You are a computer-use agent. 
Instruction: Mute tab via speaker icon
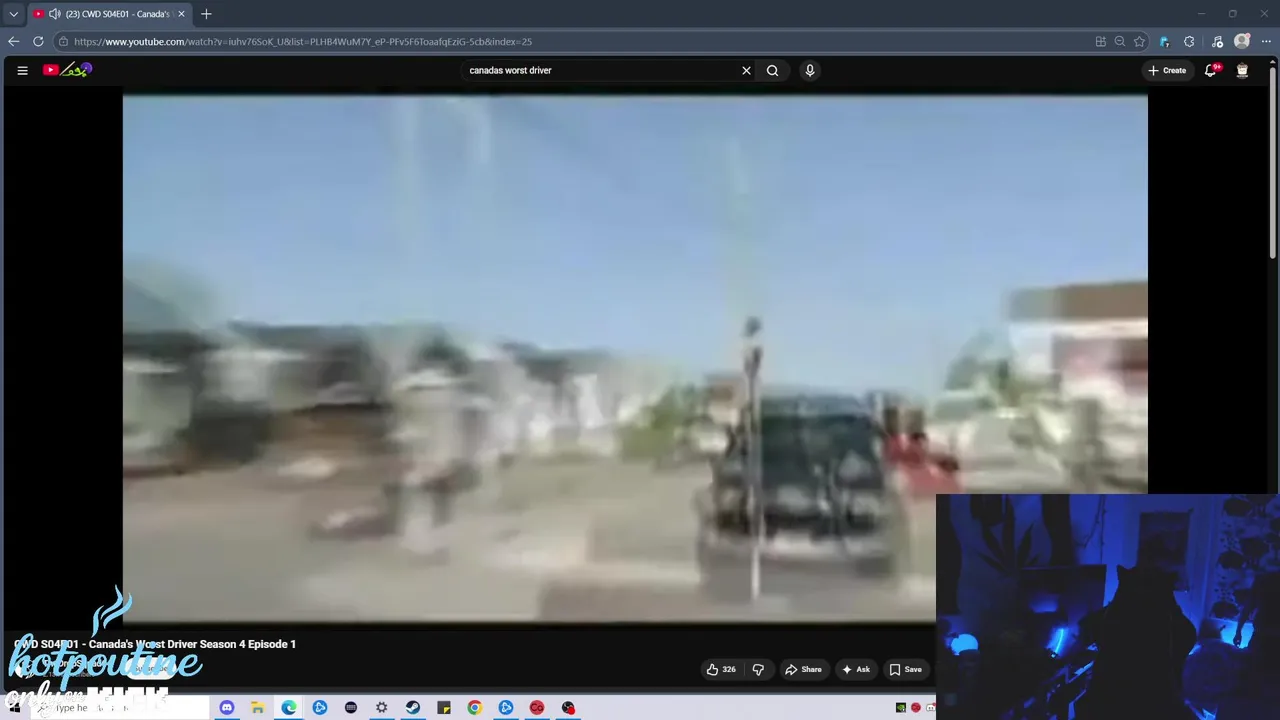[x=54, y=14]
